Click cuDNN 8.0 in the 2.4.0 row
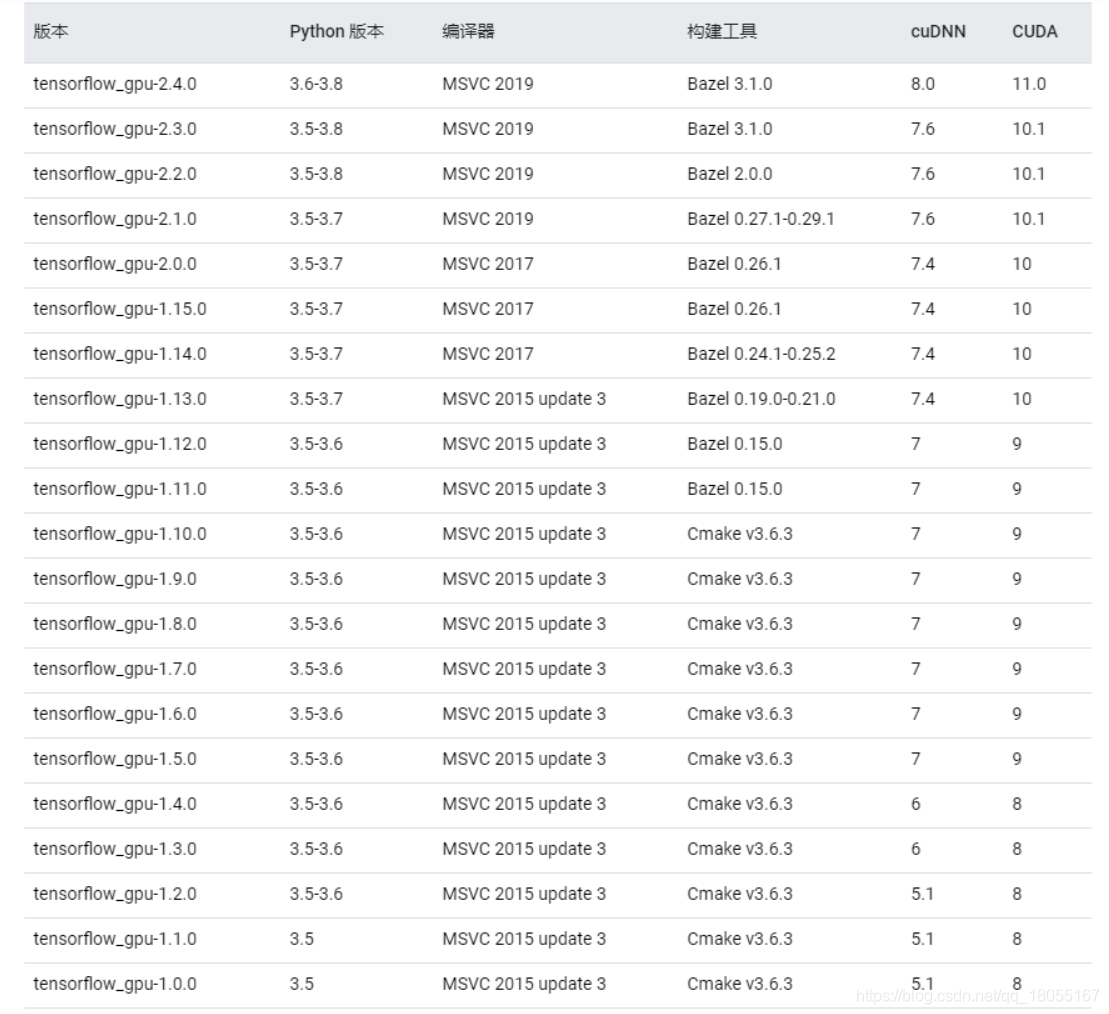The width and height of the screenshot is (1109, 1014). (x=922, y=84)
